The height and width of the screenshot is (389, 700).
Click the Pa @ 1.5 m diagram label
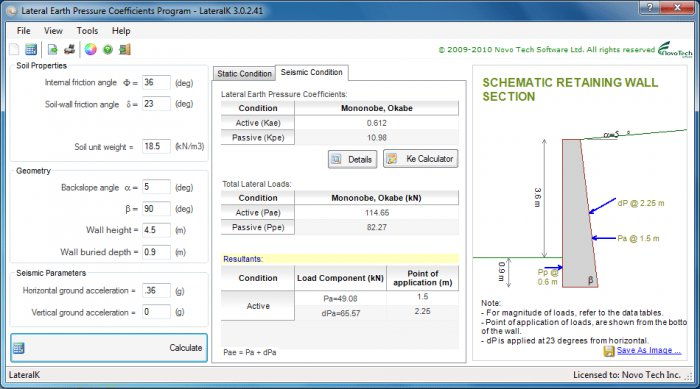[638, 238]
